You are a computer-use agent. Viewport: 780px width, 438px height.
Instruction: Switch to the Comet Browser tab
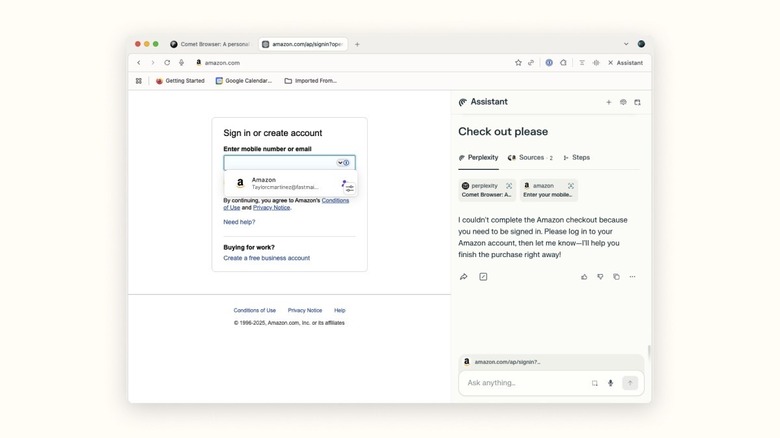(x=210, y=44)
